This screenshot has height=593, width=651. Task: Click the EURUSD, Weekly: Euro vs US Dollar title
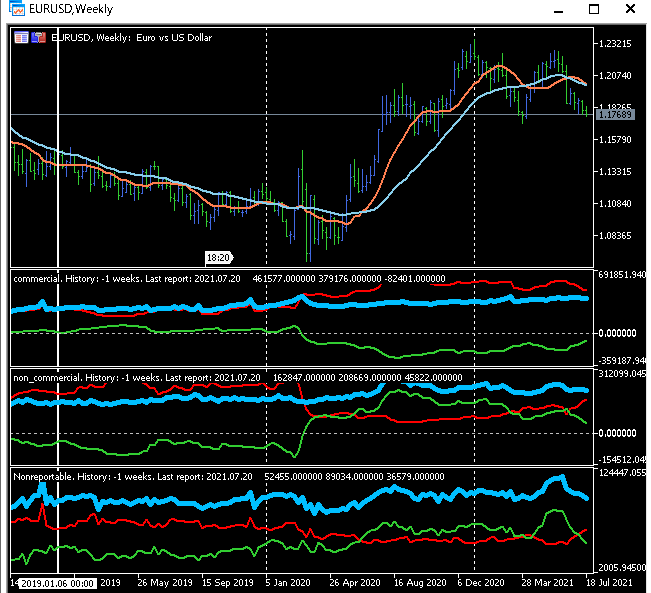(x=132, y=38)
